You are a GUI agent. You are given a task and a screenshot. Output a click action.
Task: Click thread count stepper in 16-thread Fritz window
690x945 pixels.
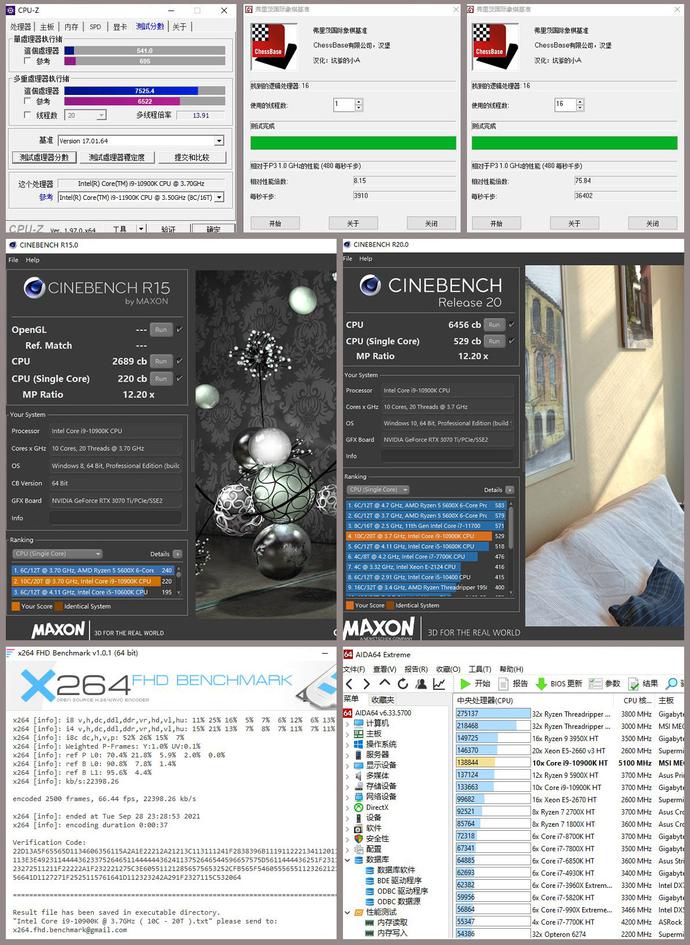[x=580, y=104]
